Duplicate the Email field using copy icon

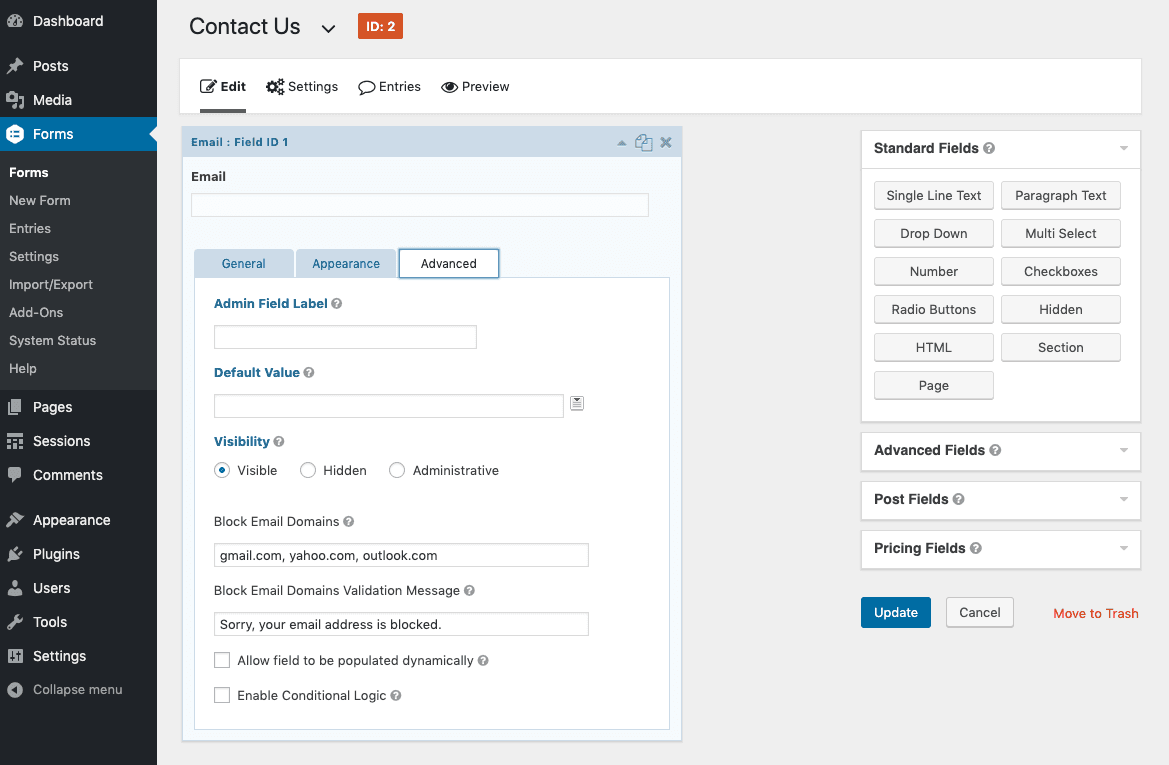coord(643,142)
